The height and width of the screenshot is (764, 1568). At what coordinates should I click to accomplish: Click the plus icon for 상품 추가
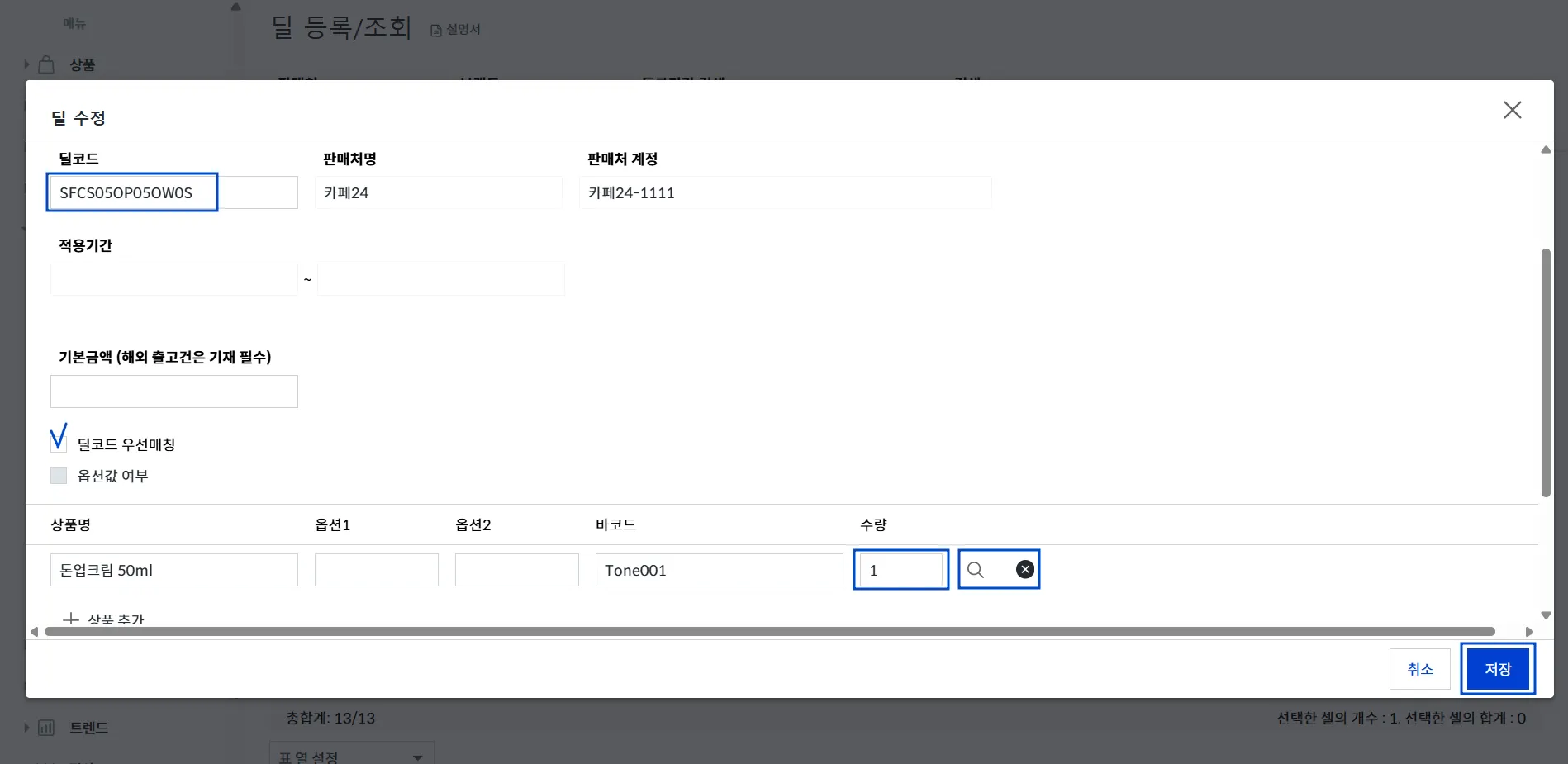(x=72, y=619)
